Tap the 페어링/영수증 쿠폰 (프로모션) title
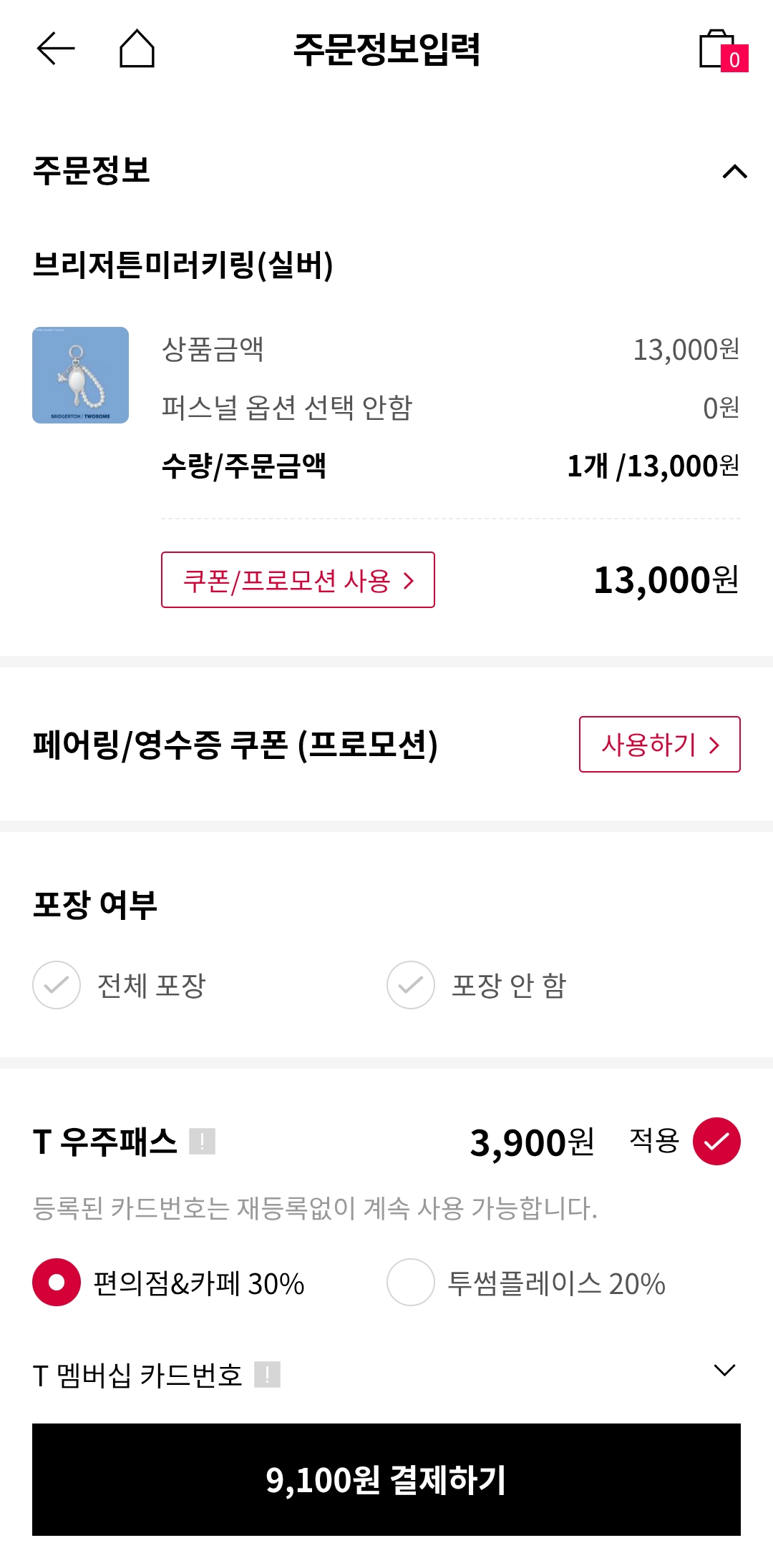This screenshot has height=1568, width=773. (235, 745)
